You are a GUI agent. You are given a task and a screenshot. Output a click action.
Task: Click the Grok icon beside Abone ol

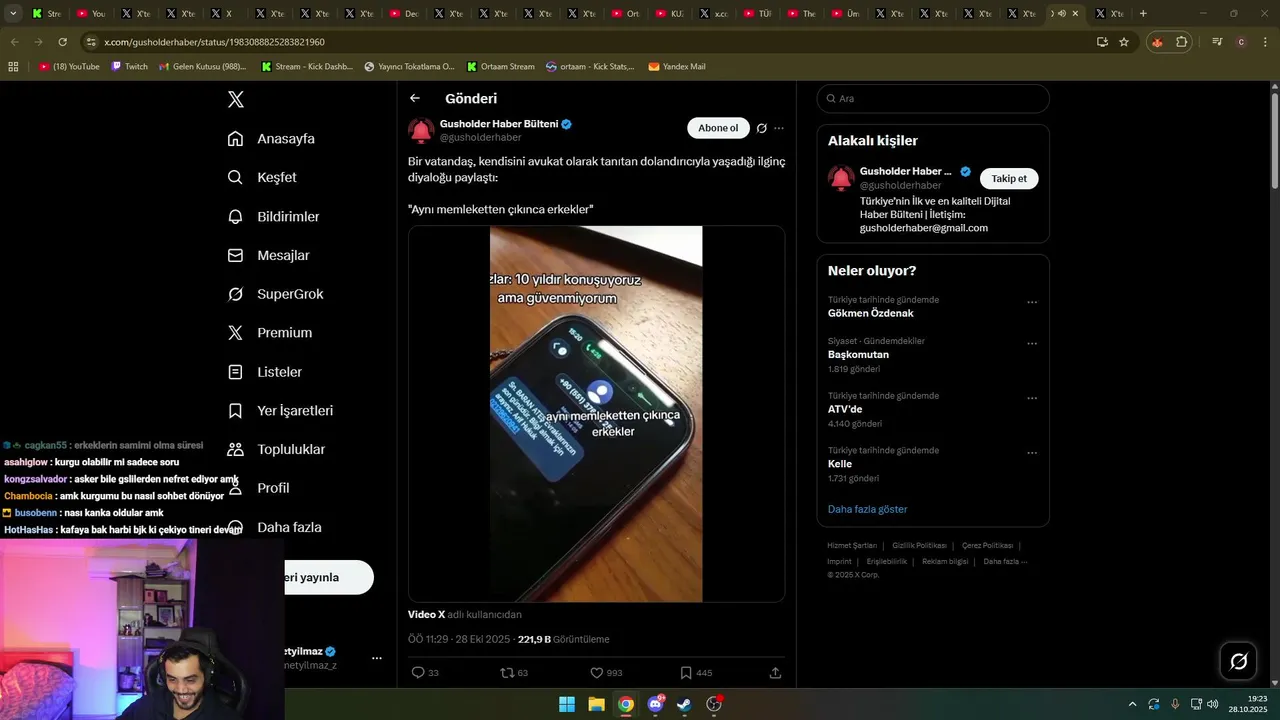click(x=762, y=128)
